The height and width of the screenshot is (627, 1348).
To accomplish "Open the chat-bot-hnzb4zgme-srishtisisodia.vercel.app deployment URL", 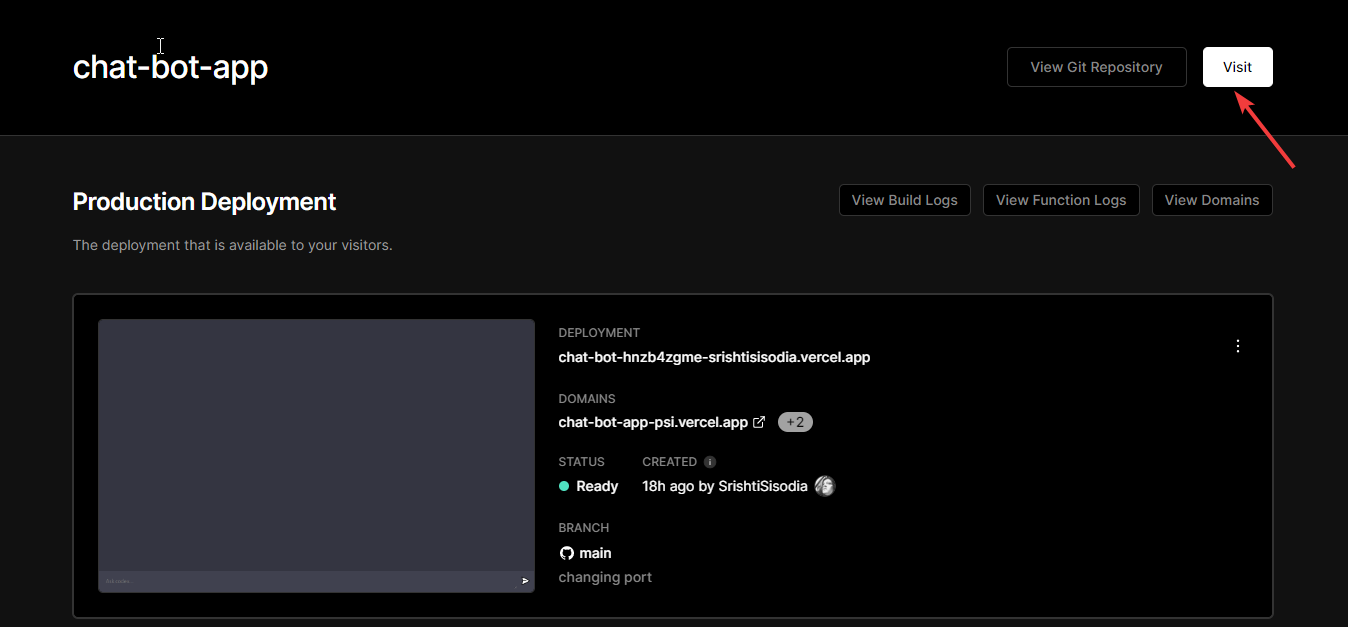I will tap(714, 357).
